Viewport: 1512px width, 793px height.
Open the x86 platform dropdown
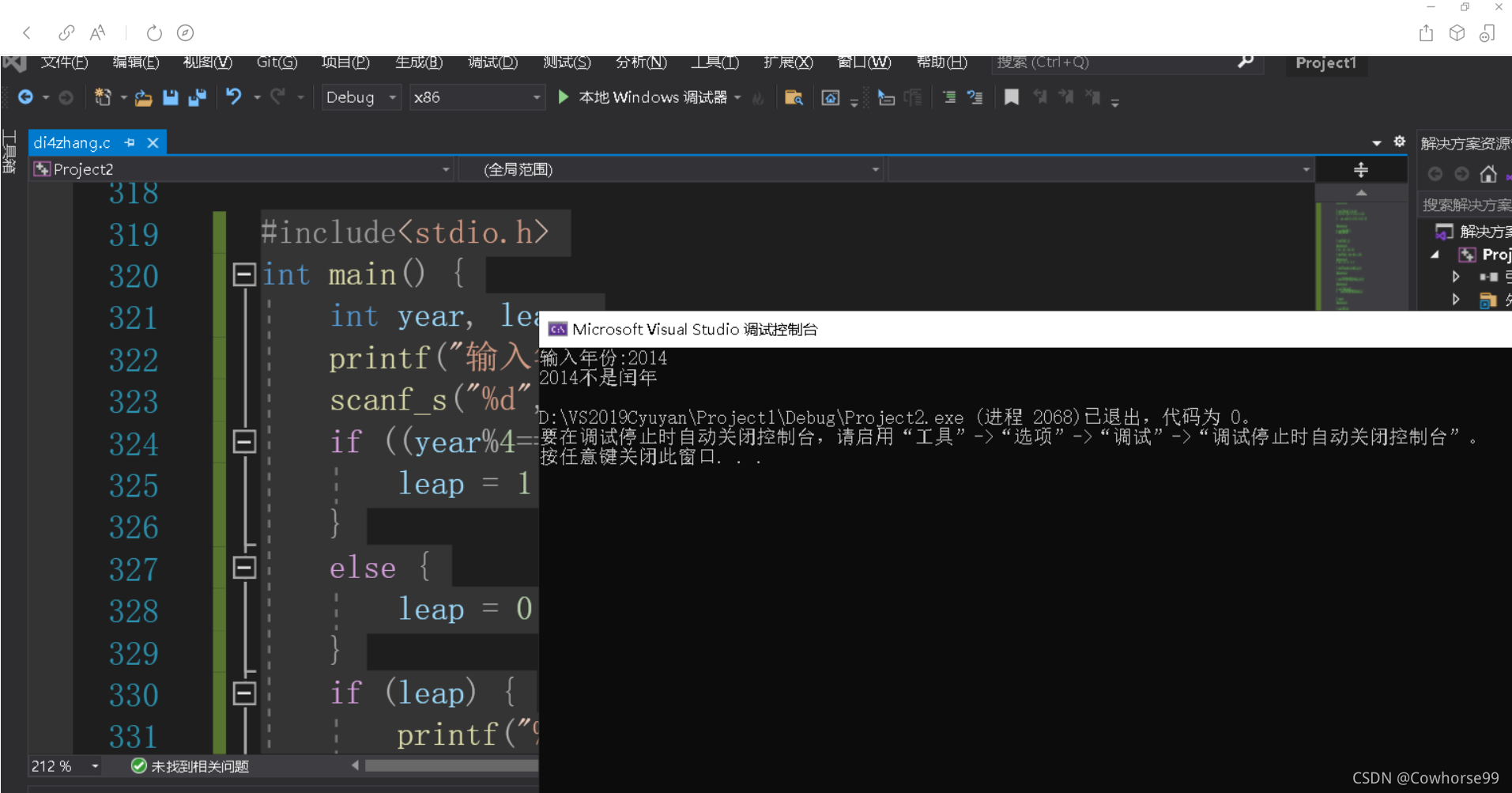coord(477,97)
